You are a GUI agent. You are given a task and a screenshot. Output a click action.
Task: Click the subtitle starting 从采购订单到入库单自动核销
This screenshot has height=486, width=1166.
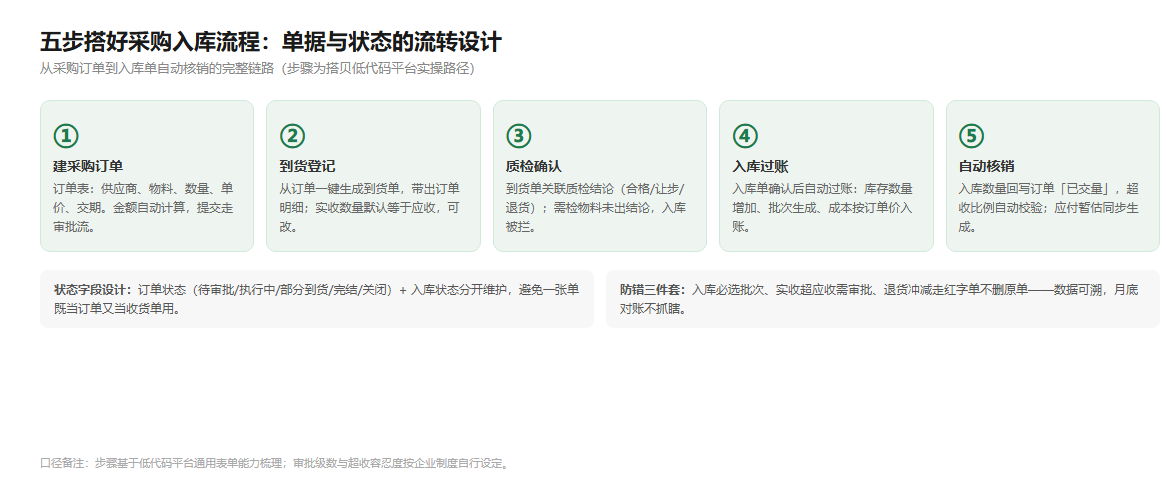[257, 69]
